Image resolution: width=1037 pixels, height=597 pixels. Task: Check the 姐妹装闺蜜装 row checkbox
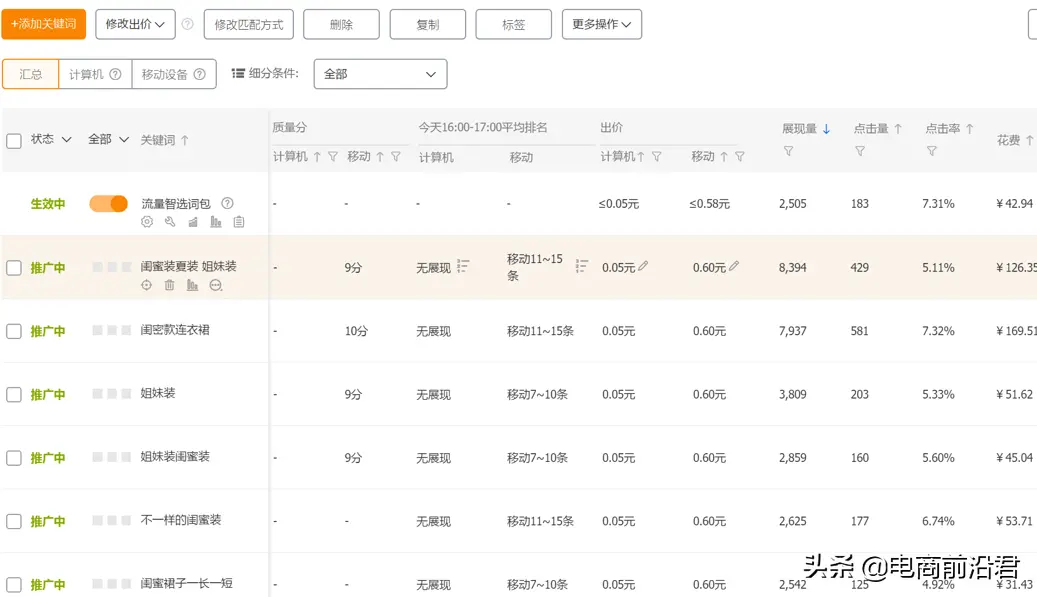(14, 458)
